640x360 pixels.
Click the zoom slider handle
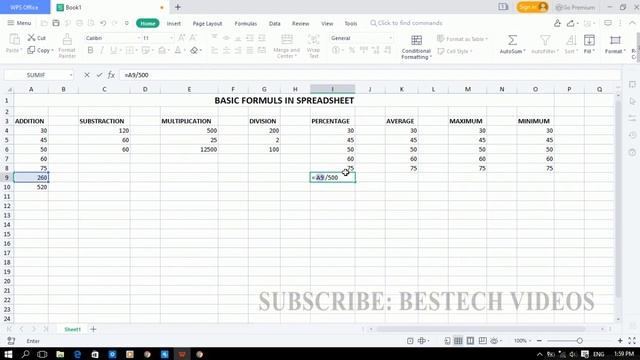580,341
